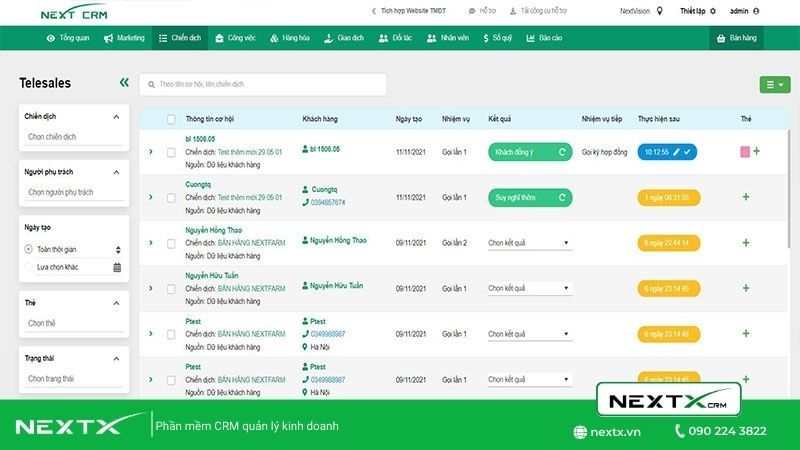Click the NEXT CRM logo
The width and height of the screenshot is (800, 450).
click(x=74, y=13)
